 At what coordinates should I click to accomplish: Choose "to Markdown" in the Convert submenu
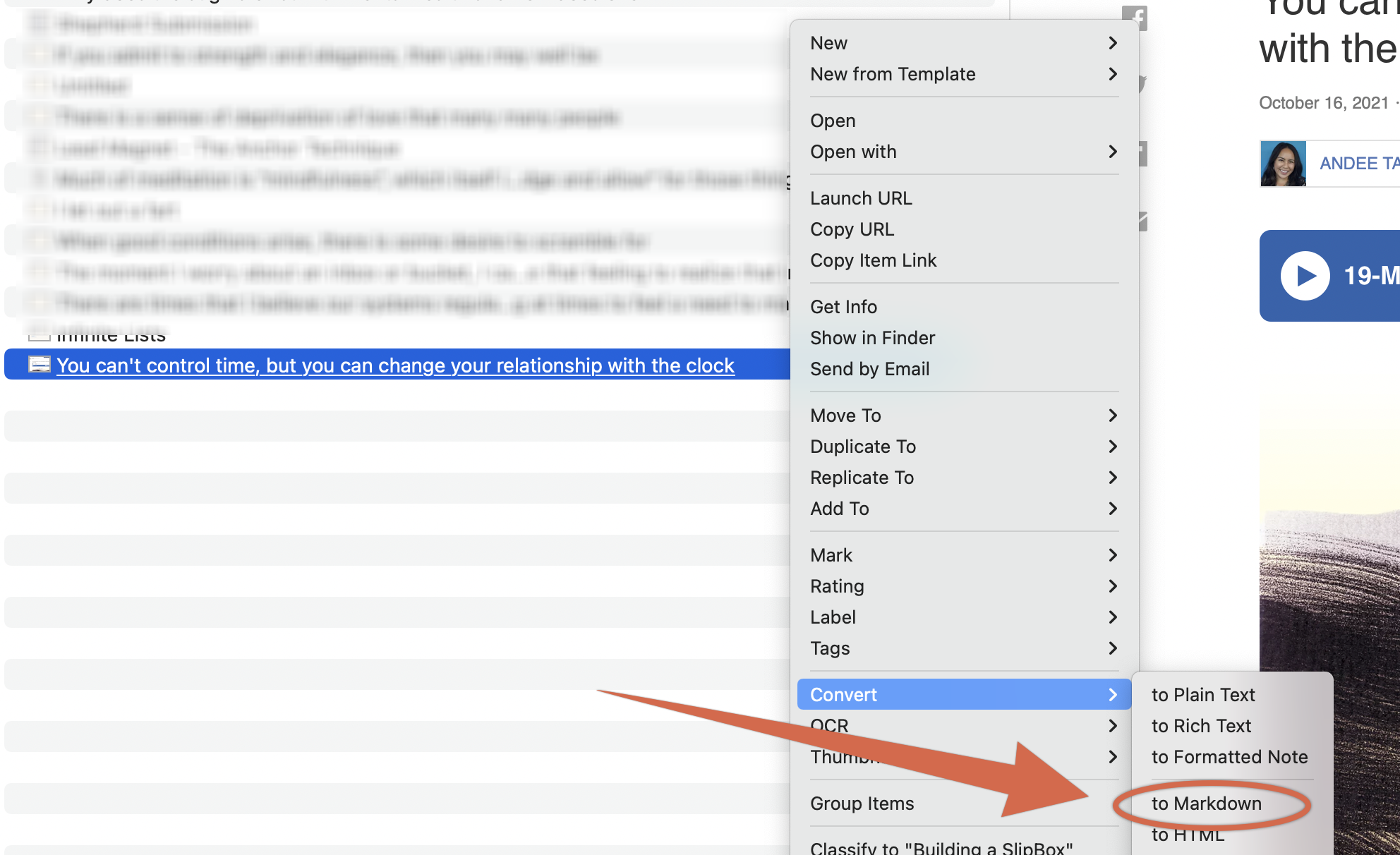(1207, 803)
